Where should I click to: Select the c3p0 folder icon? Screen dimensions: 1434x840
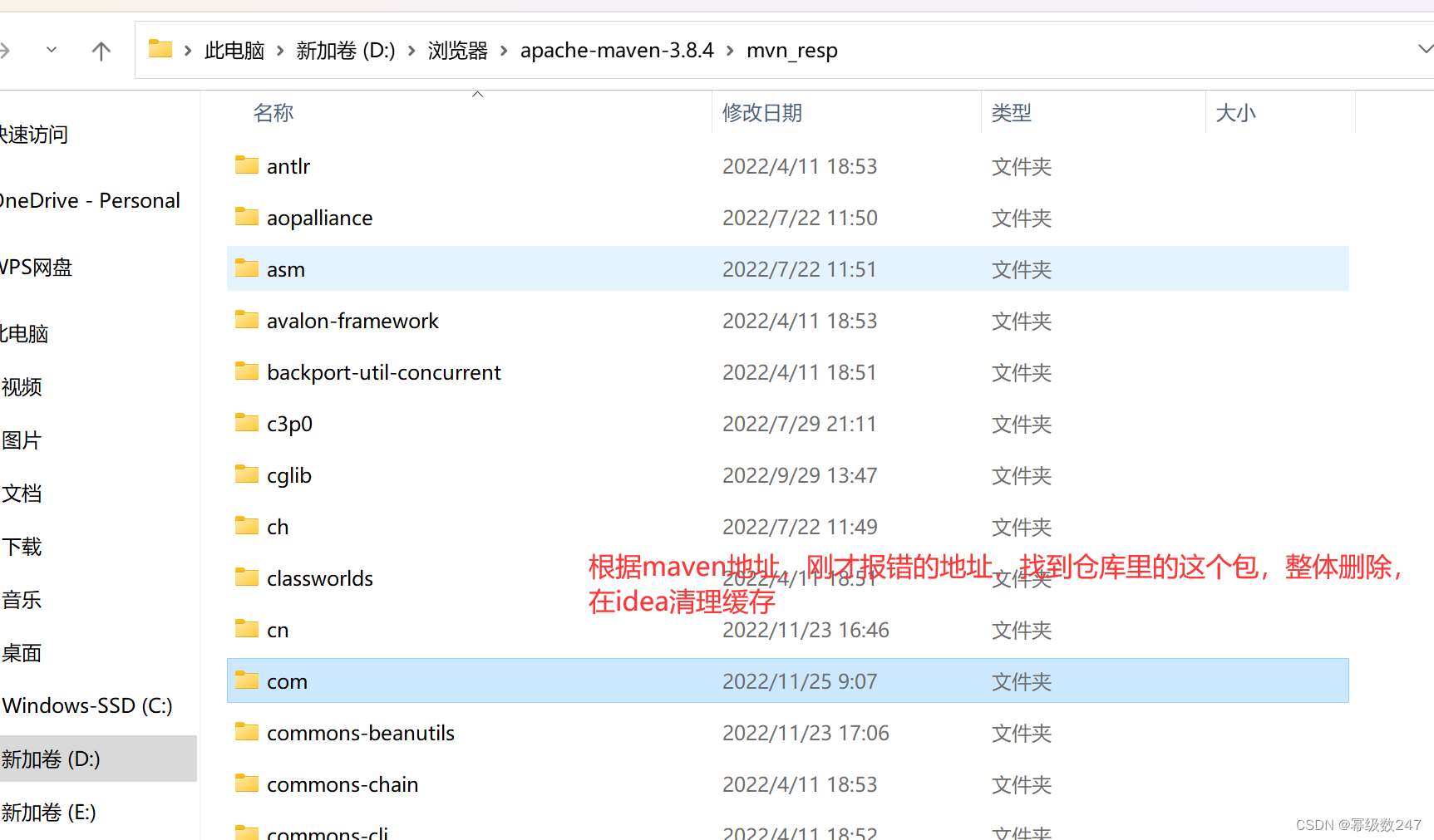pyautogui.click(x=247, y=422)
